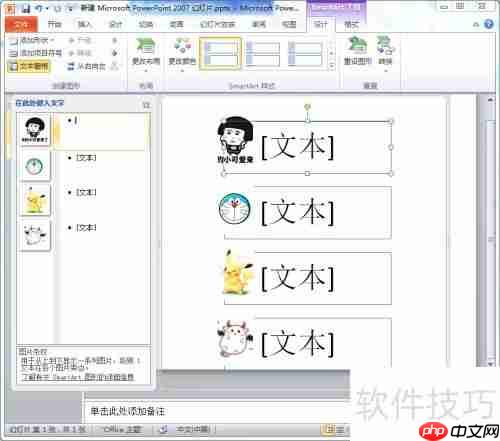Click right-middle resize handle of selected shape

click(391, 147)
